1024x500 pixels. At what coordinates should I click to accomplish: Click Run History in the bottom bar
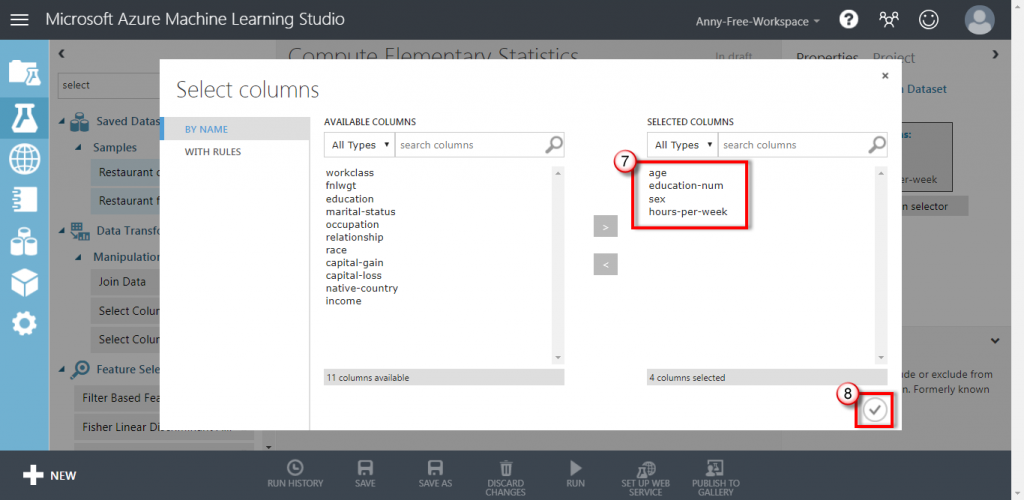[x=295, y=475]
